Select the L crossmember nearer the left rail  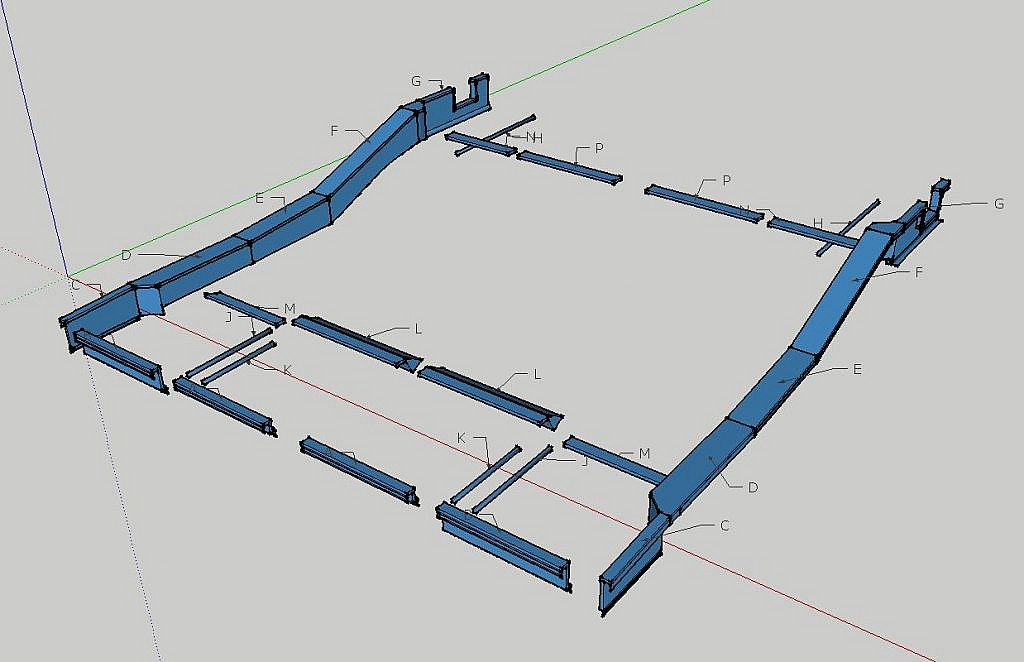coord(357,343)
